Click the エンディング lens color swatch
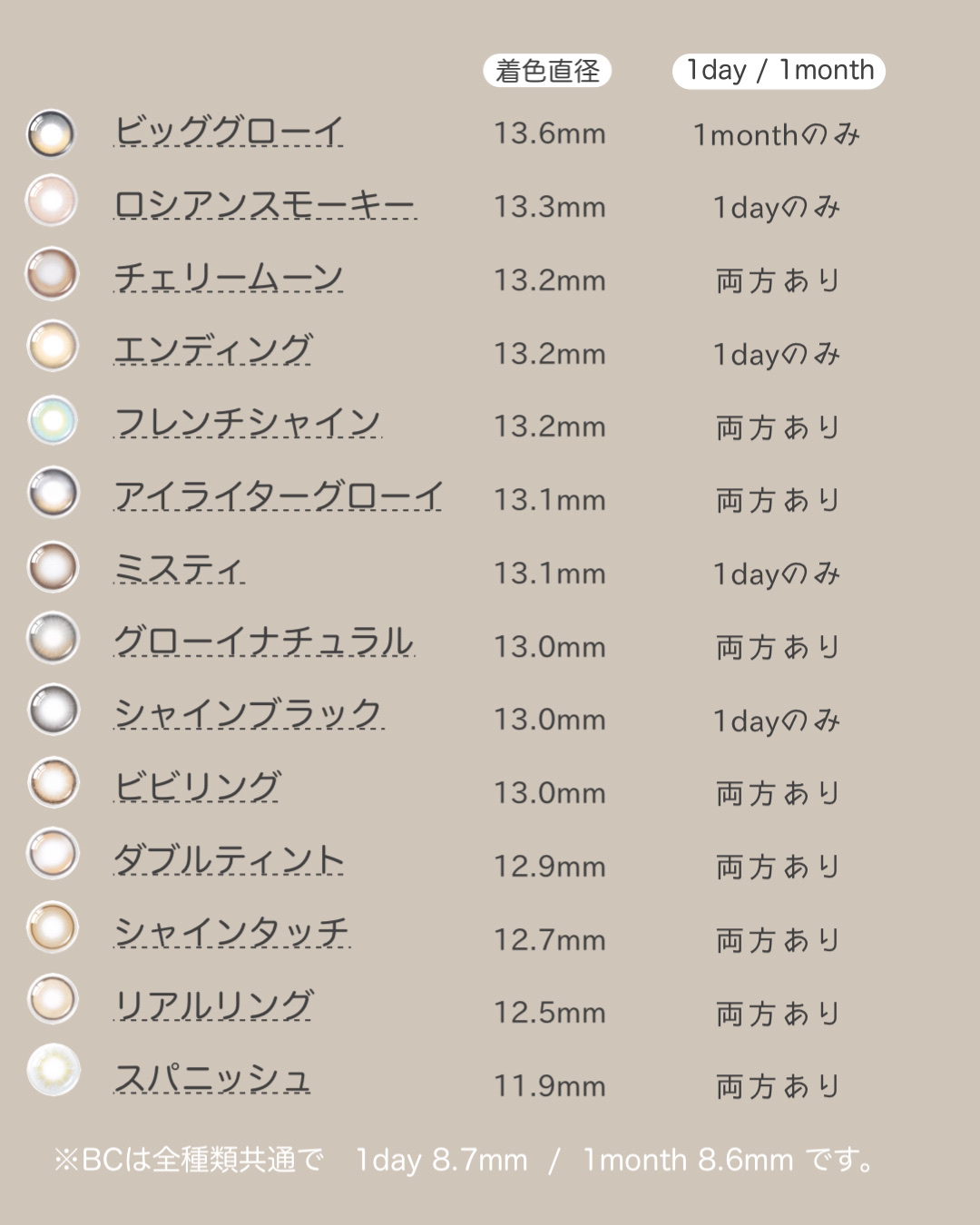The image size is (980, 1225). pos(53,346)
